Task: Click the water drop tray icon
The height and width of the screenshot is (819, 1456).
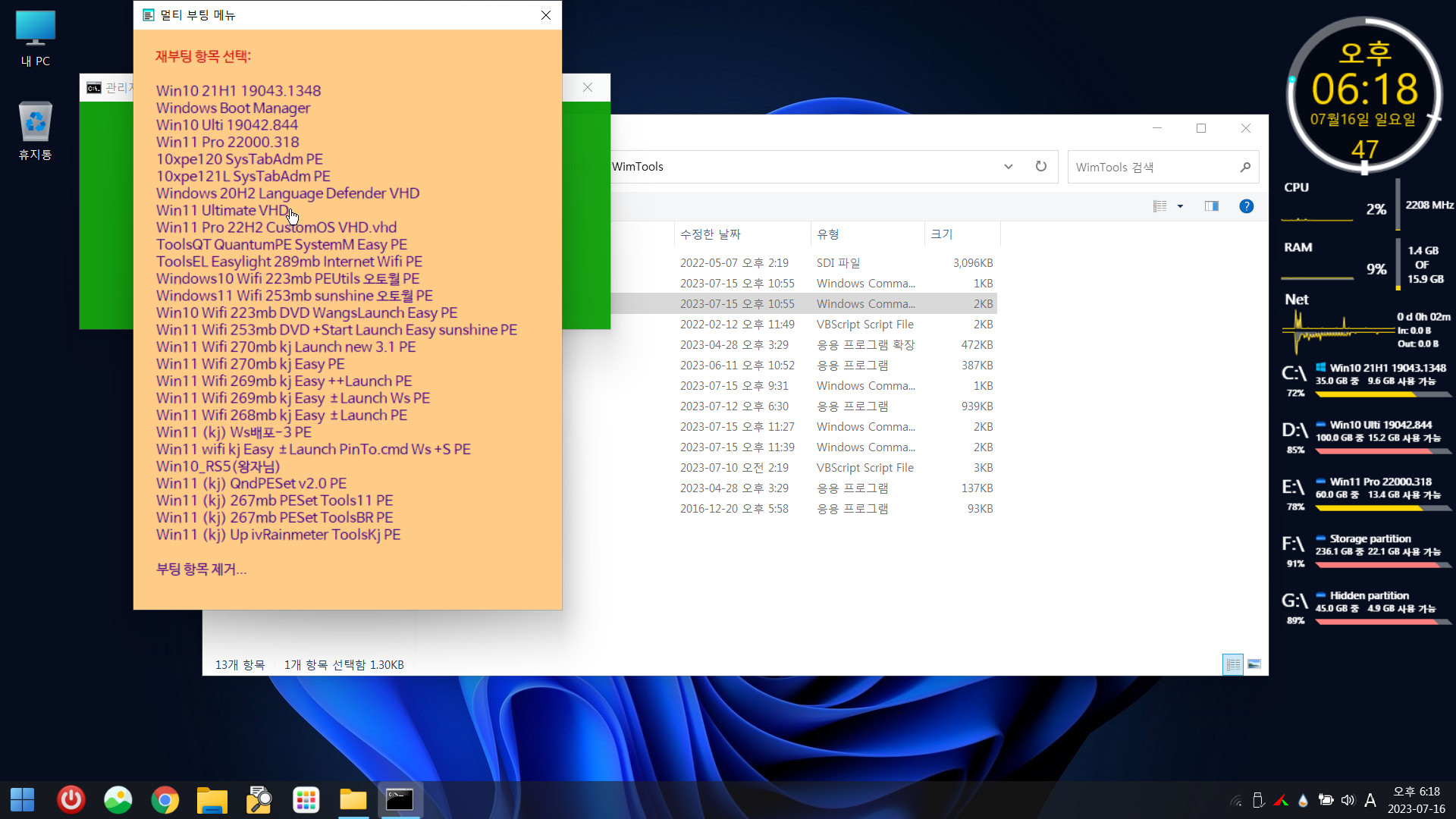Action: coord(1303,800)
